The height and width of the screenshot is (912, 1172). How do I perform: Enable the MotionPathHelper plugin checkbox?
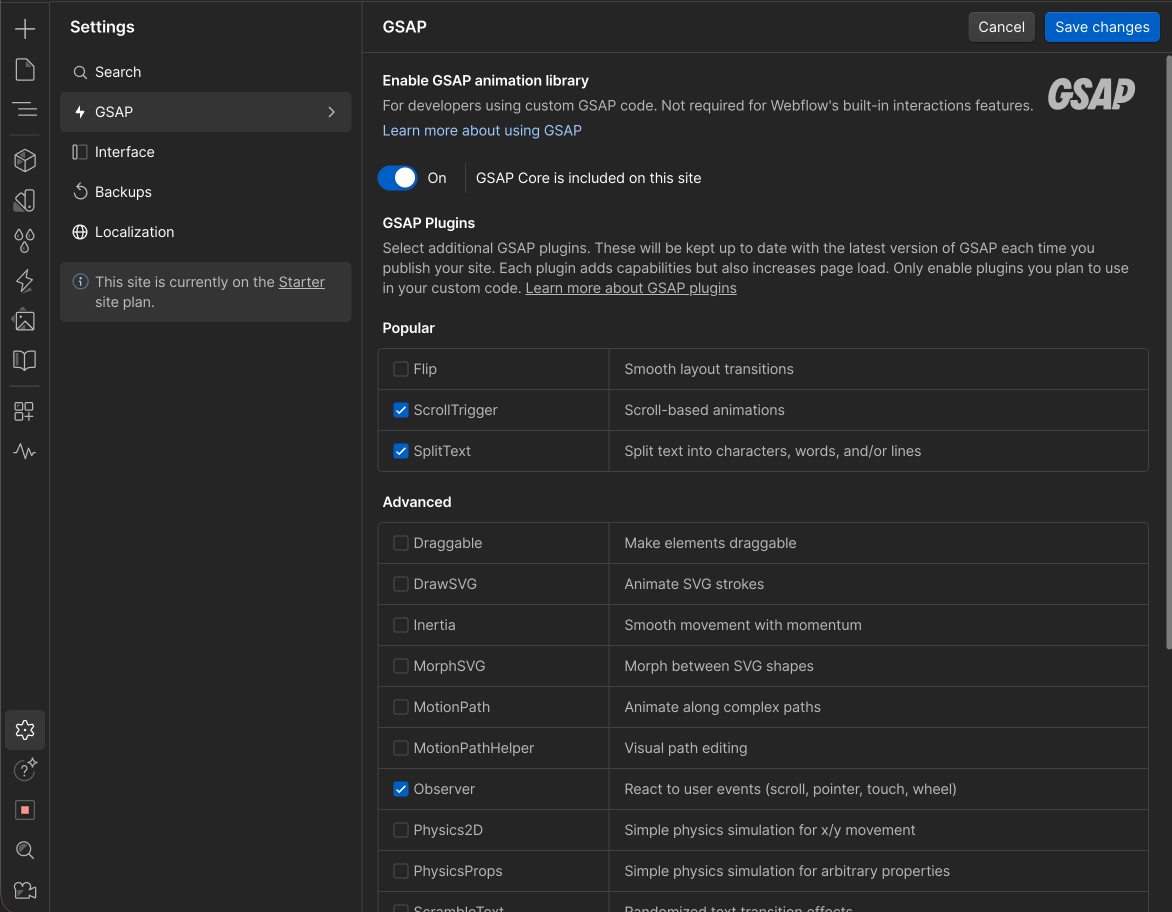point(401,748)
